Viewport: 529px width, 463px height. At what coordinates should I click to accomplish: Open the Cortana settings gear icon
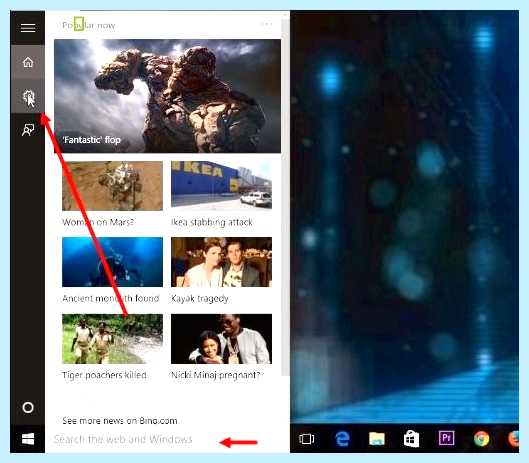click(x=28, y=97)
